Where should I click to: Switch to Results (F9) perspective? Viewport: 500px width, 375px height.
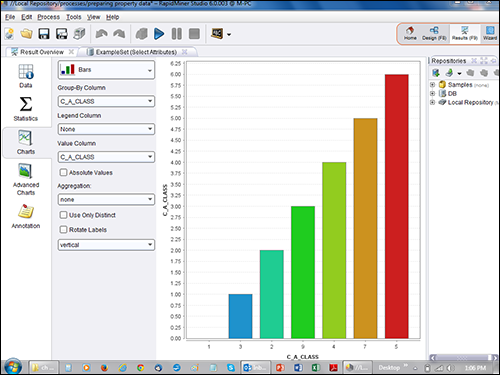[x=465, y=33]
